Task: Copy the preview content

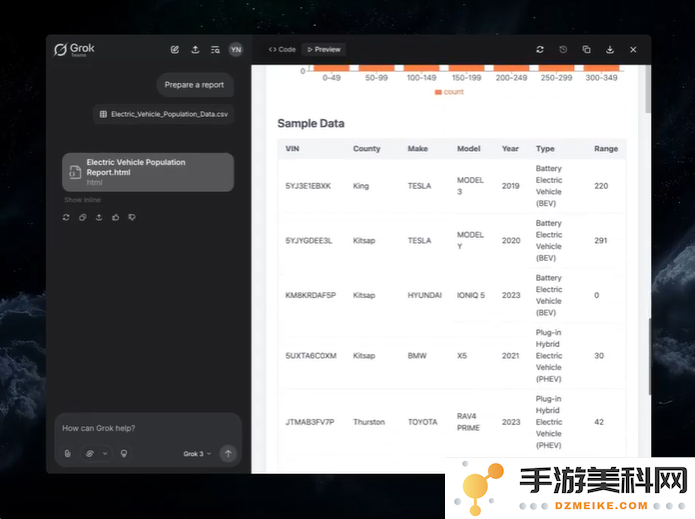Action: point(586,50)
